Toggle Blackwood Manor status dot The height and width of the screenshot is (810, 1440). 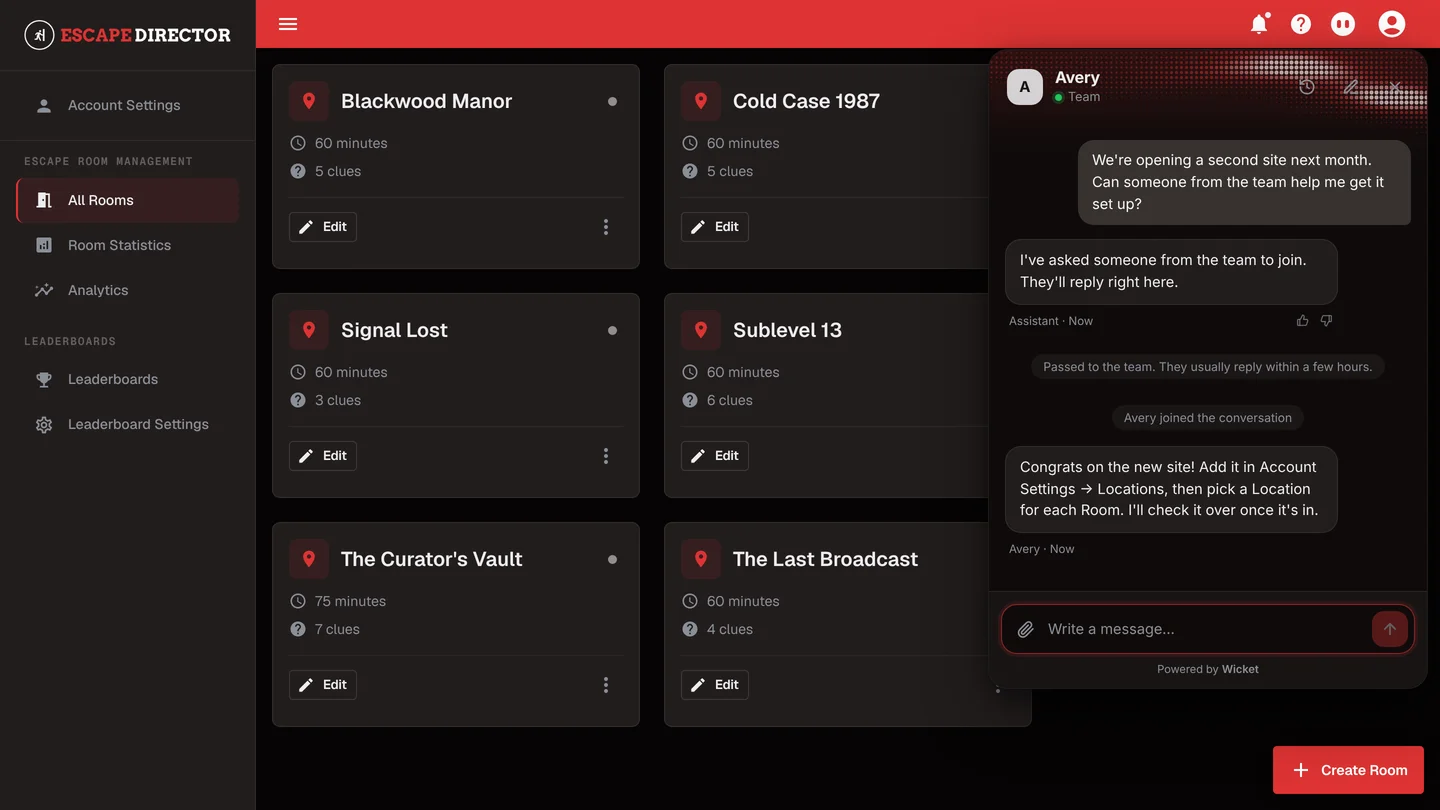pos(612,101)
